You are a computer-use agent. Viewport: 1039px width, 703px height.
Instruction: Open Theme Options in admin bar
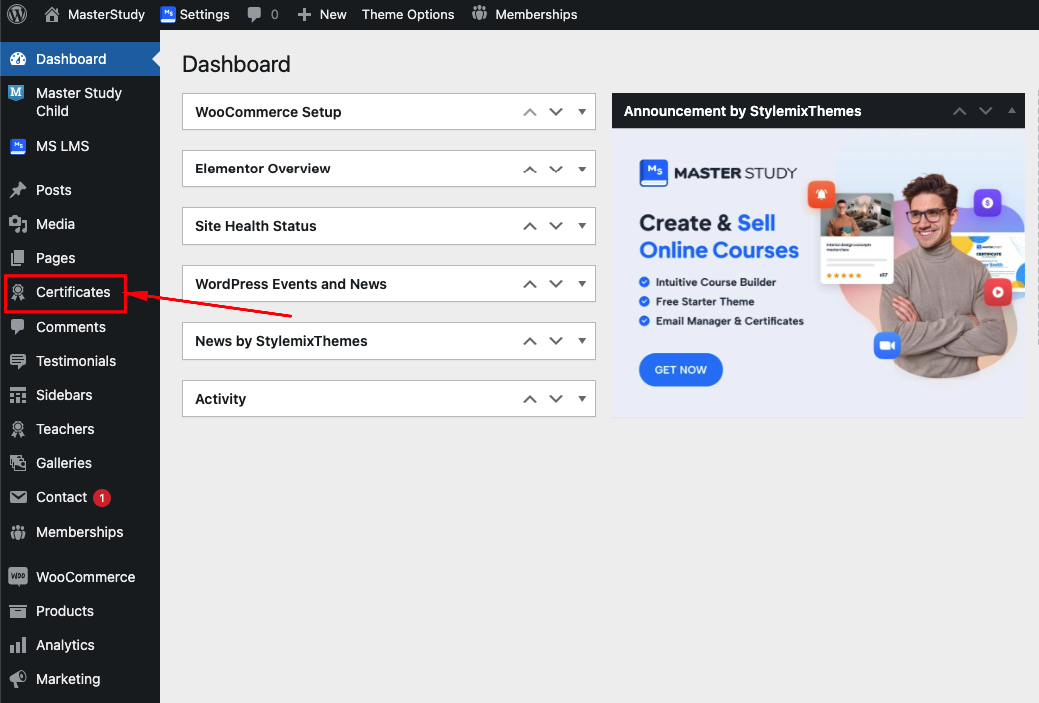408,15
